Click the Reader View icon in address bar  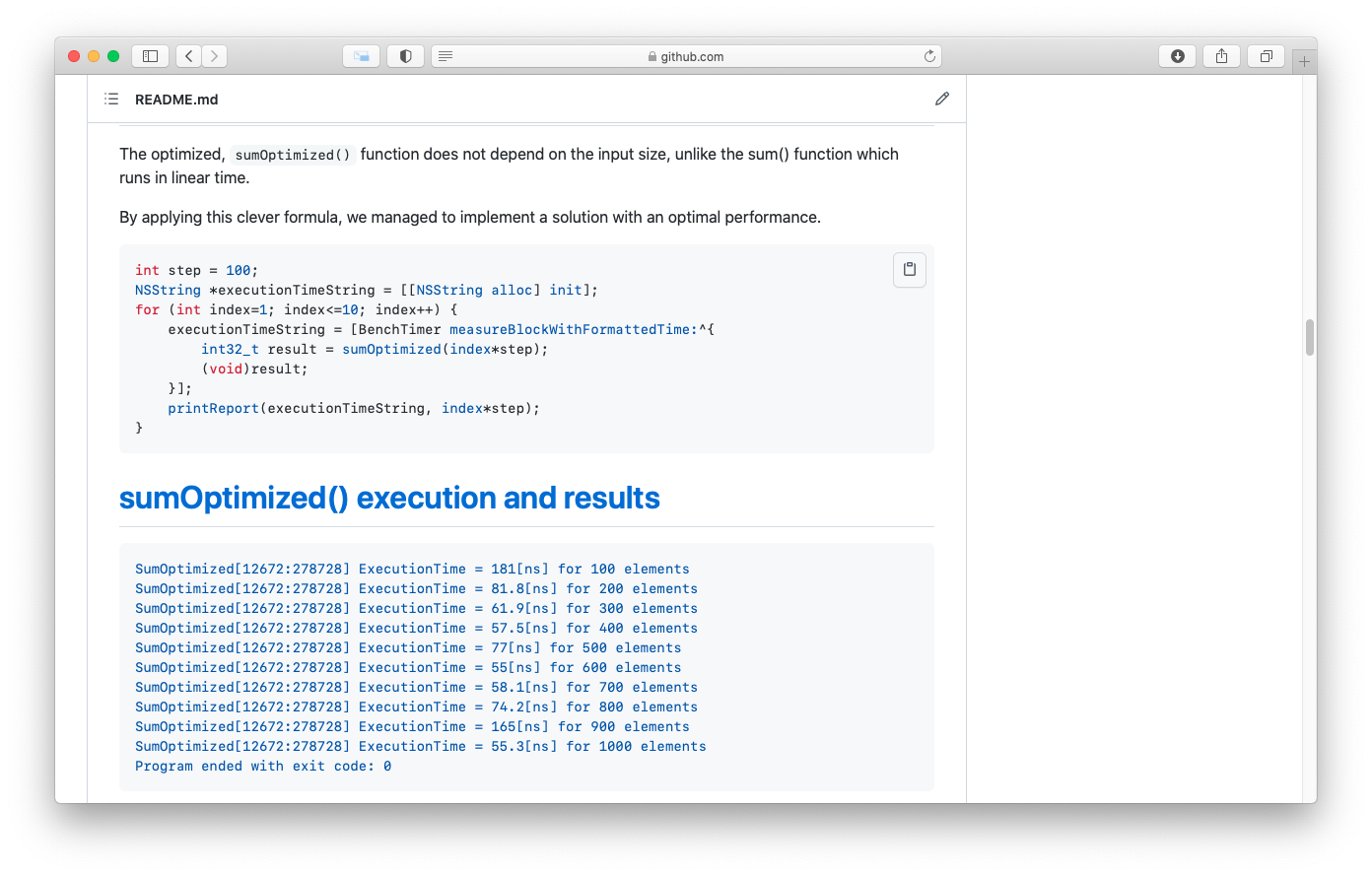coord(446,56)
